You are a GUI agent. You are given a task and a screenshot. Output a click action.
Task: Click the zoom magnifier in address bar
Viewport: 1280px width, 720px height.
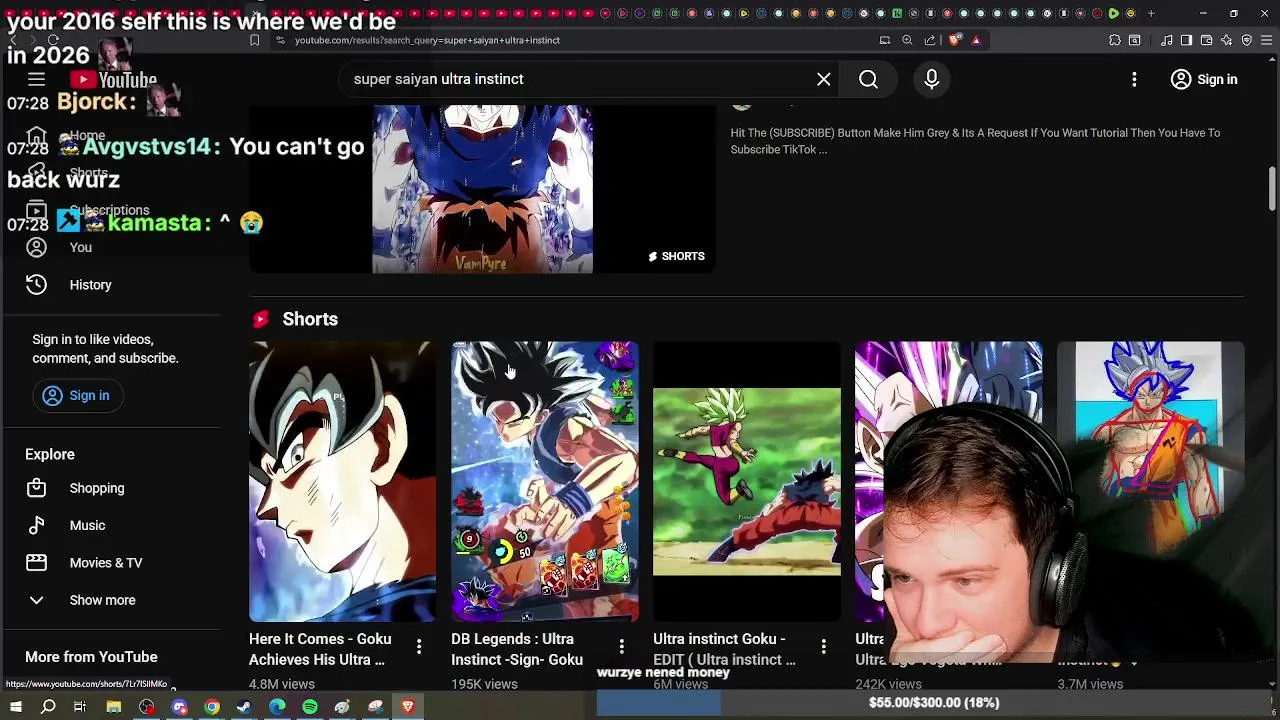point(907,40)
